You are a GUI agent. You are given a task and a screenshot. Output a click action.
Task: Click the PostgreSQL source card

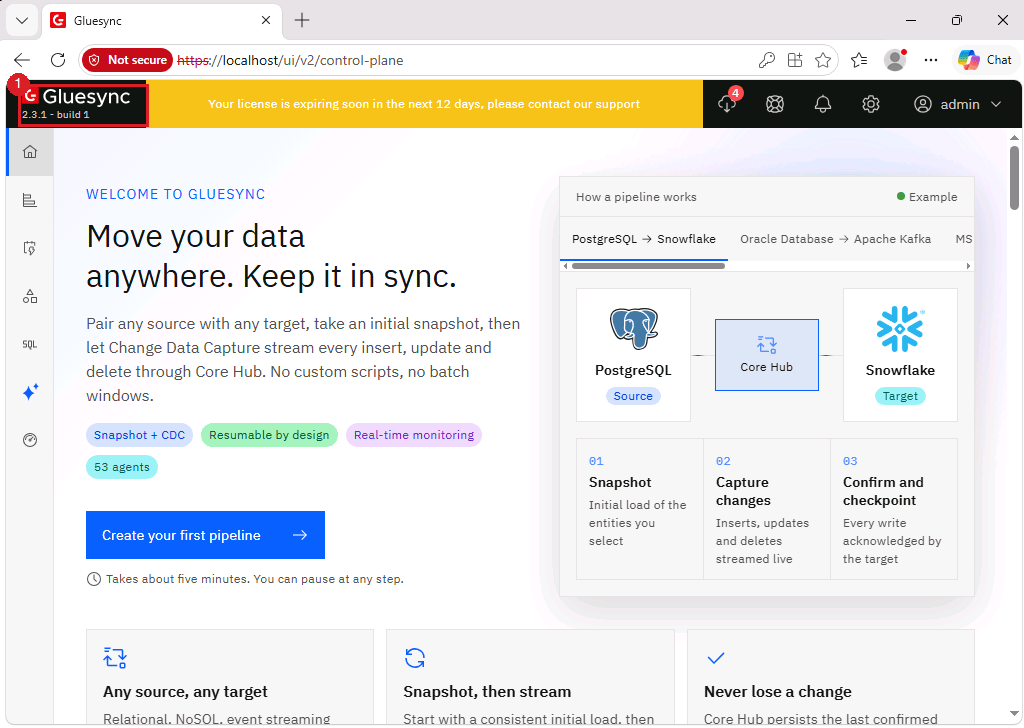pyautogui.click(x=633, y=355)
